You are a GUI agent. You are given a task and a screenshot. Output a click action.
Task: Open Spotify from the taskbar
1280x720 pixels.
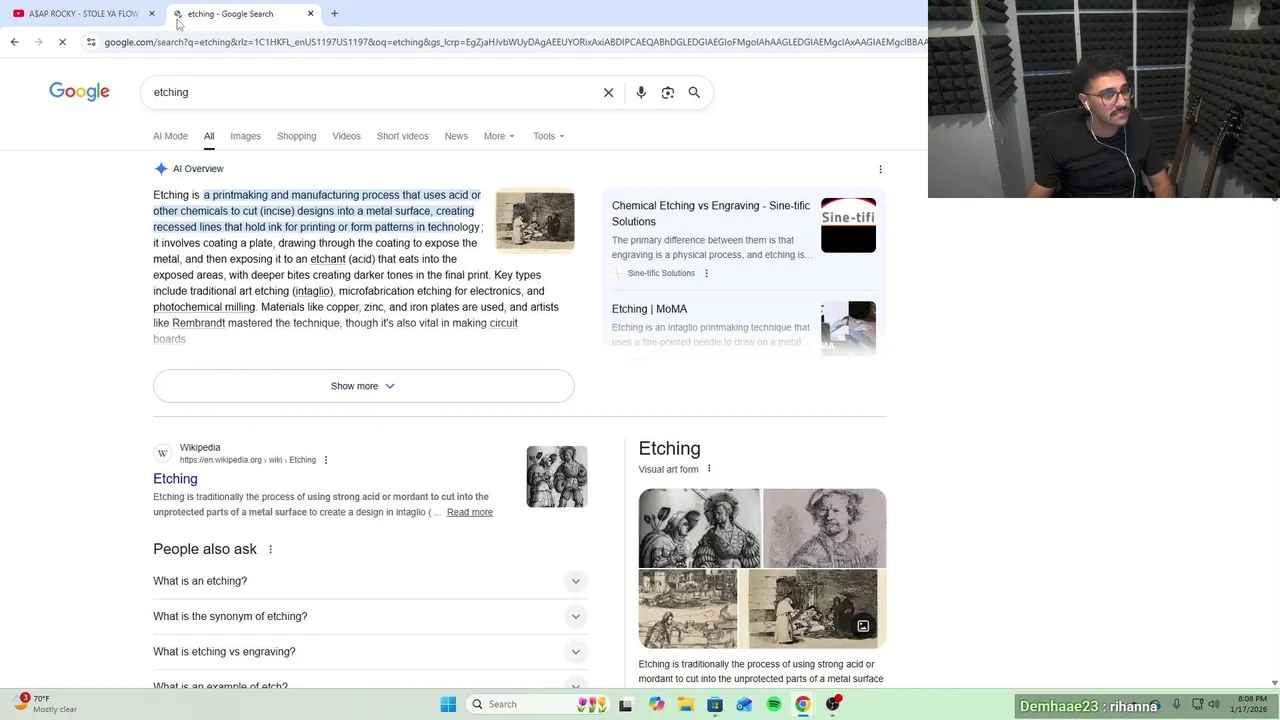774,704
